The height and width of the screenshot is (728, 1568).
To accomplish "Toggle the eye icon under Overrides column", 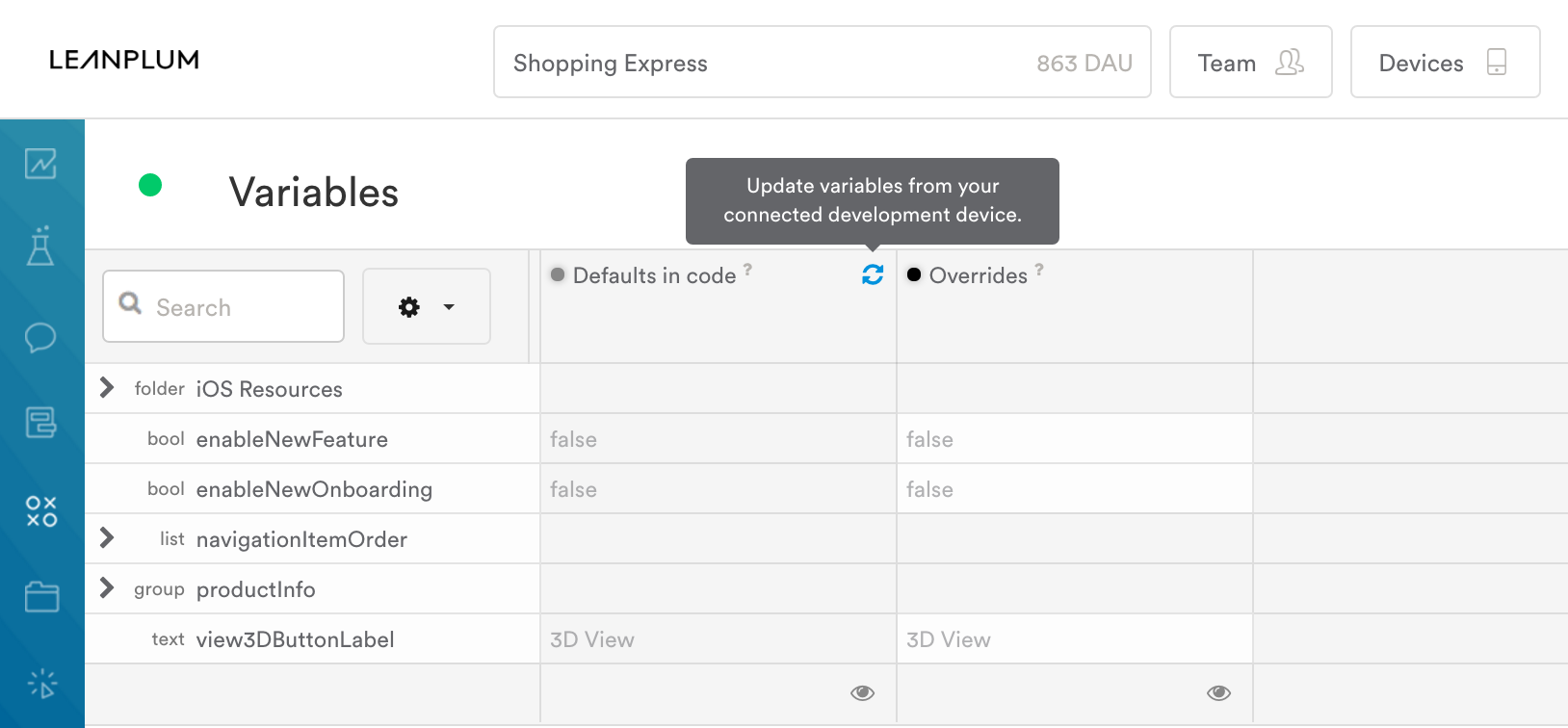I will pyautogui.click(x=1219, y=693).
